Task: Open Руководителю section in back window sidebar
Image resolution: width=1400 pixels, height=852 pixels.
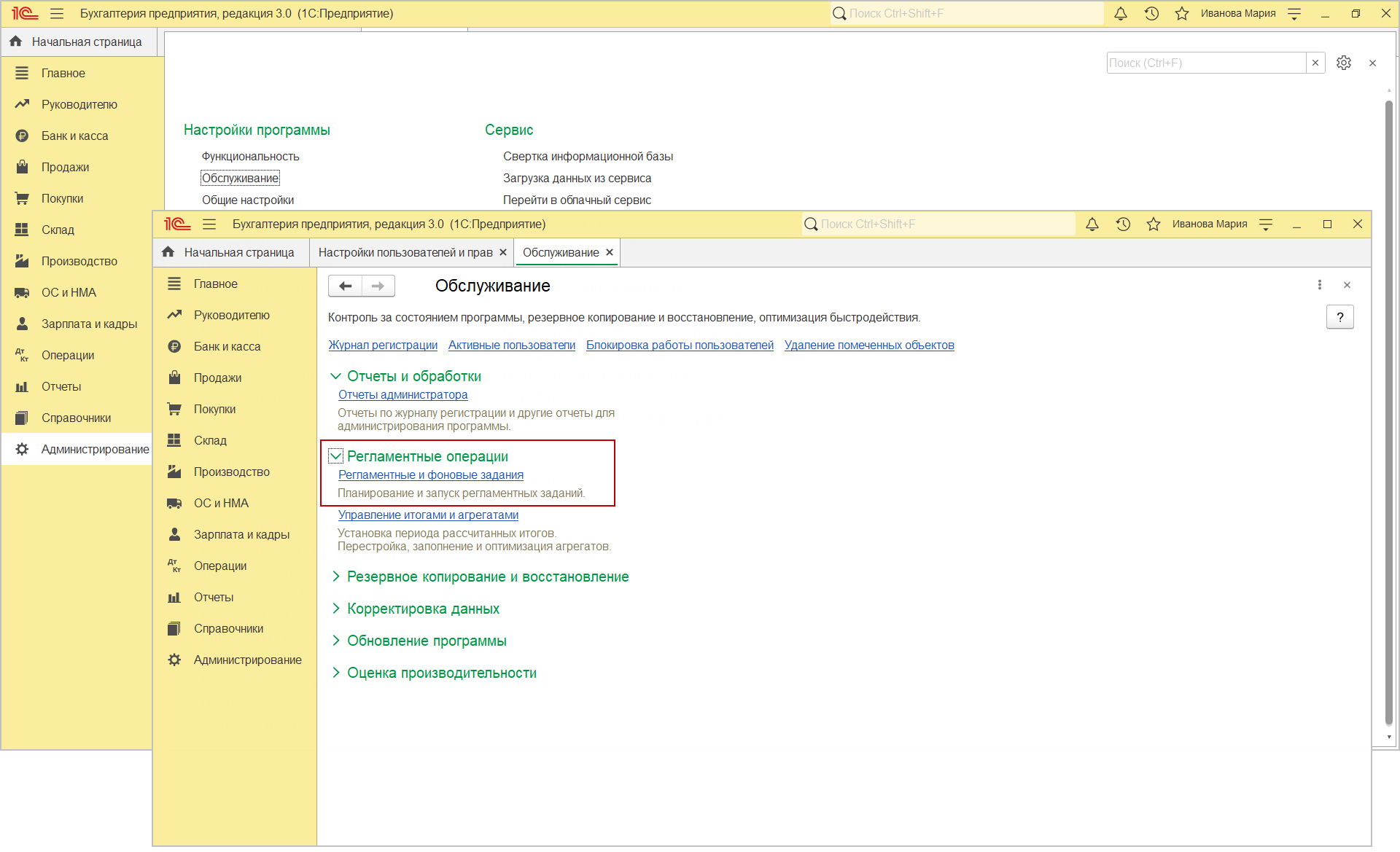Action: [x=79, y=104]
